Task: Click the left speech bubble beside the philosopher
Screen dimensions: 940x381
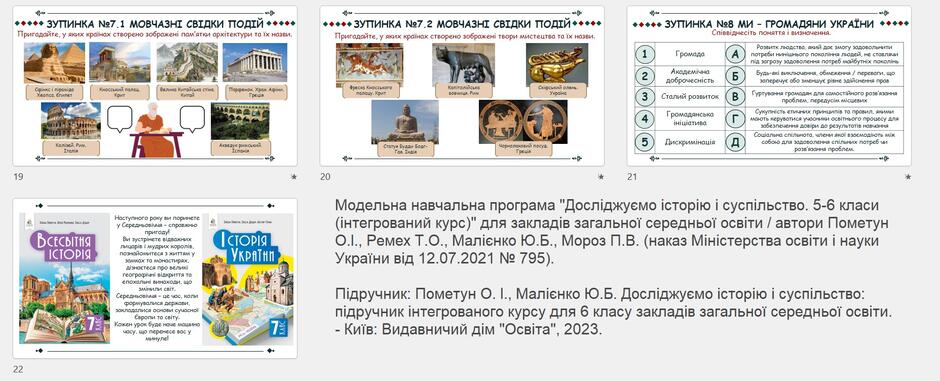Action: [x=120, y=119]
